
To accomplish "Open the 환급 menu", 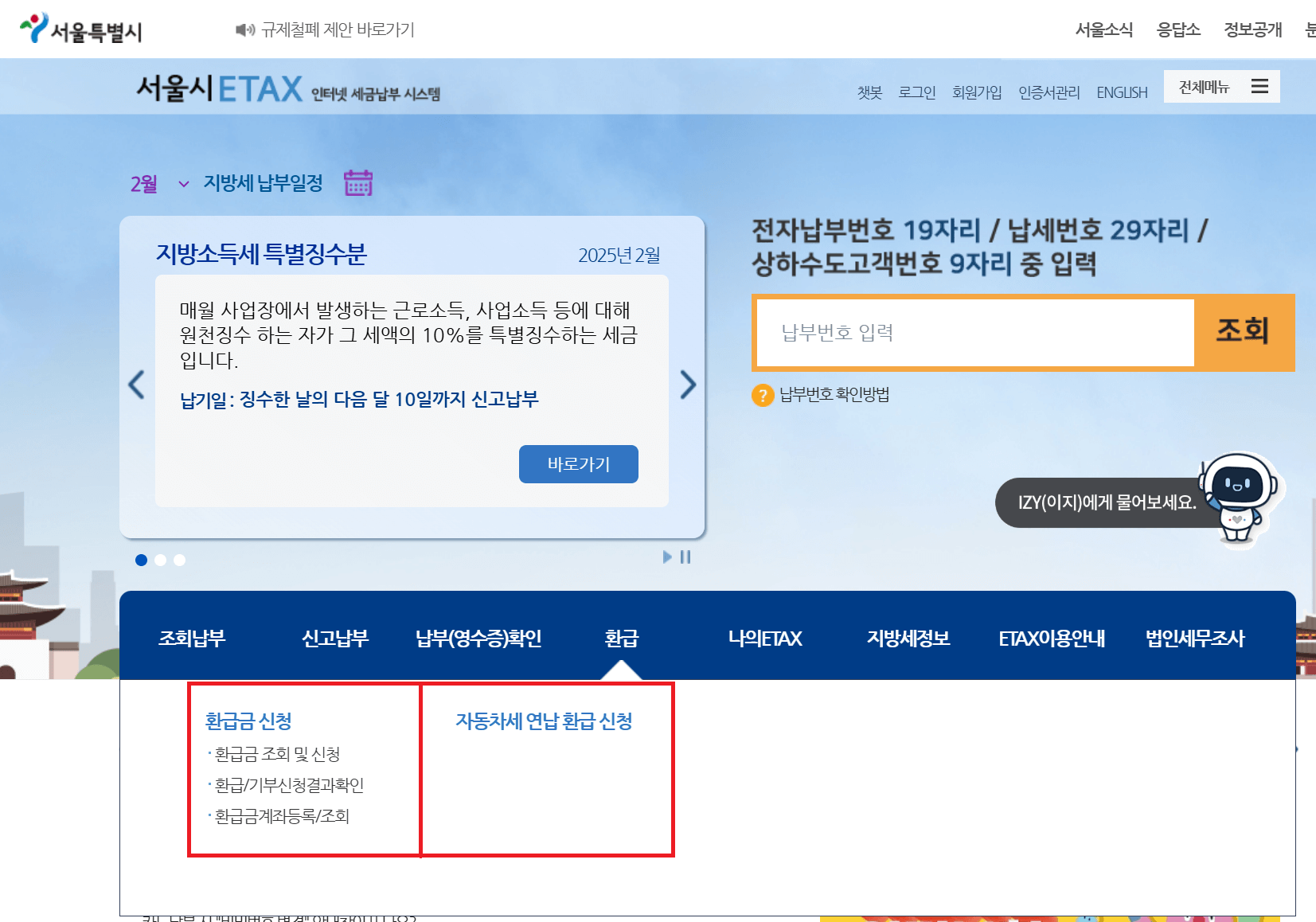I will coord(622,638).
